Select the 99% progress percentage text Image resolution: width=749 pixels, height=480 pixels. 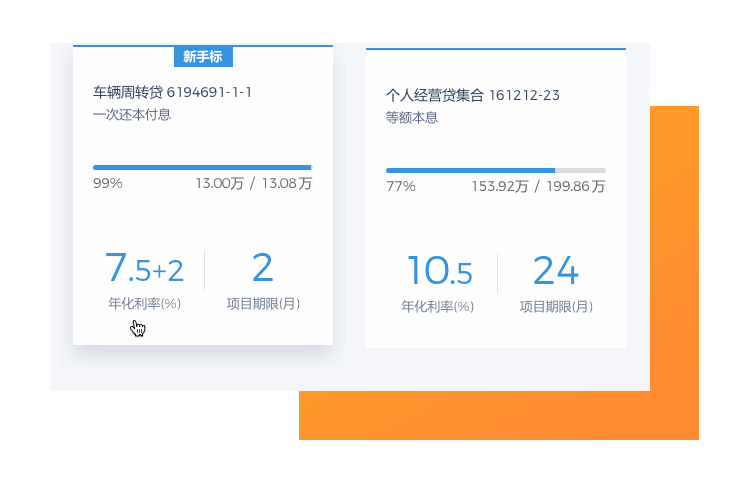coord(107,183)
